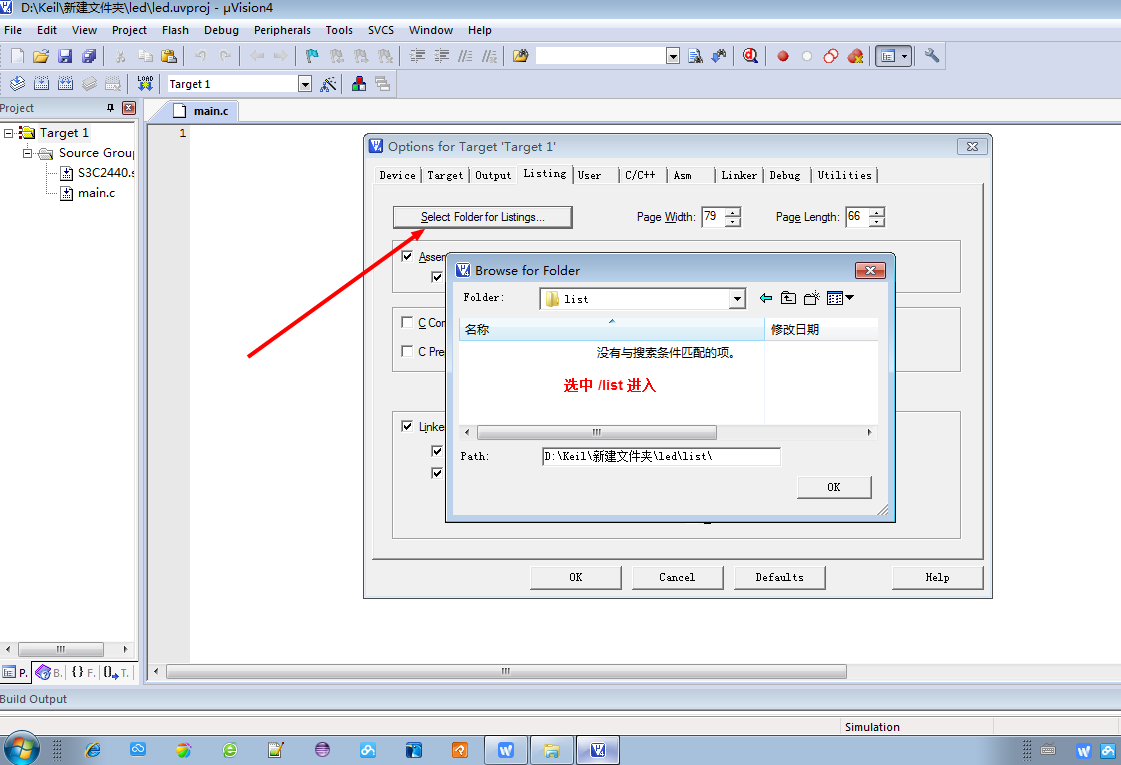Click the Translate file icon
The width and height of the screenshot is (1121, 765).
(x=18, y=84)
